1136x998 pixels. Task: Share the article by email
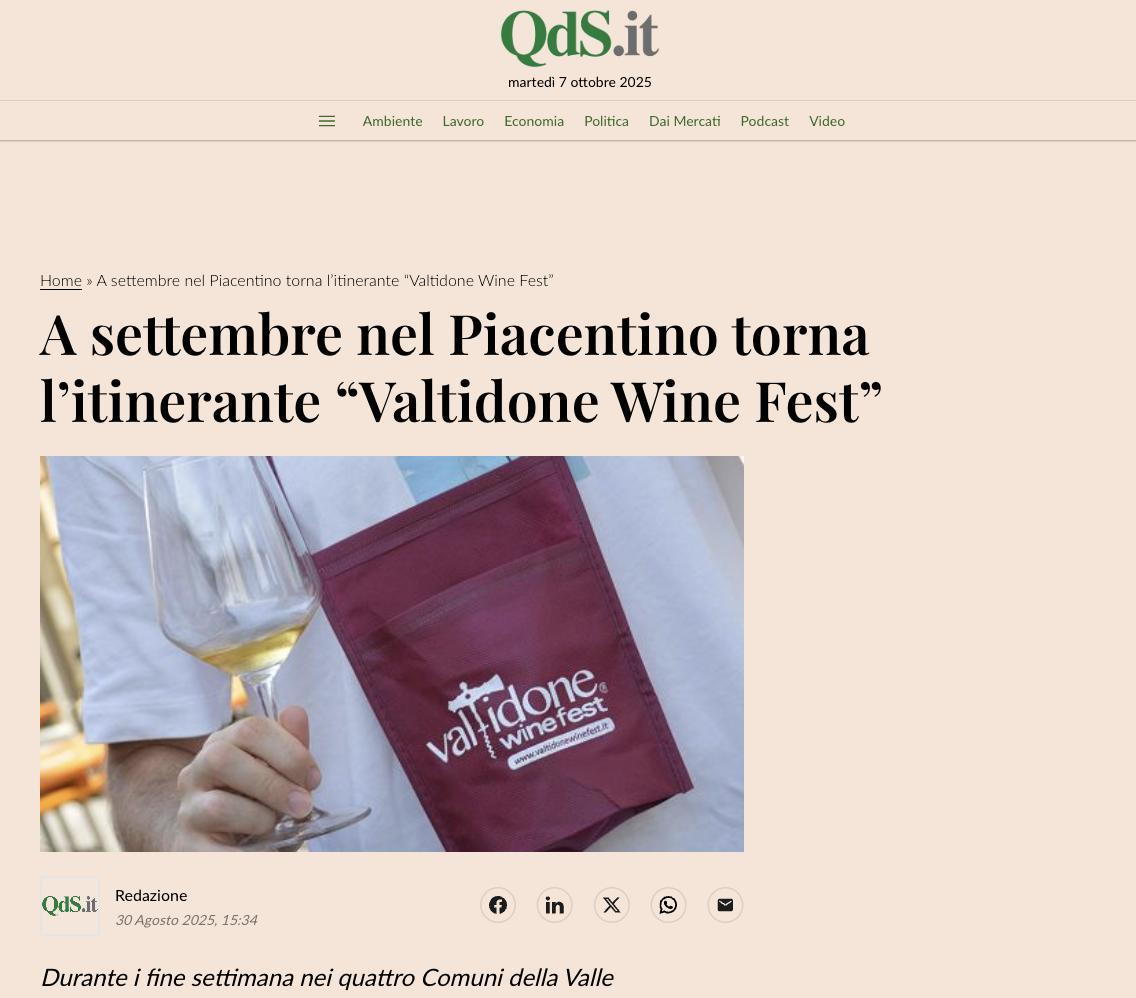[x=725, y=905]
